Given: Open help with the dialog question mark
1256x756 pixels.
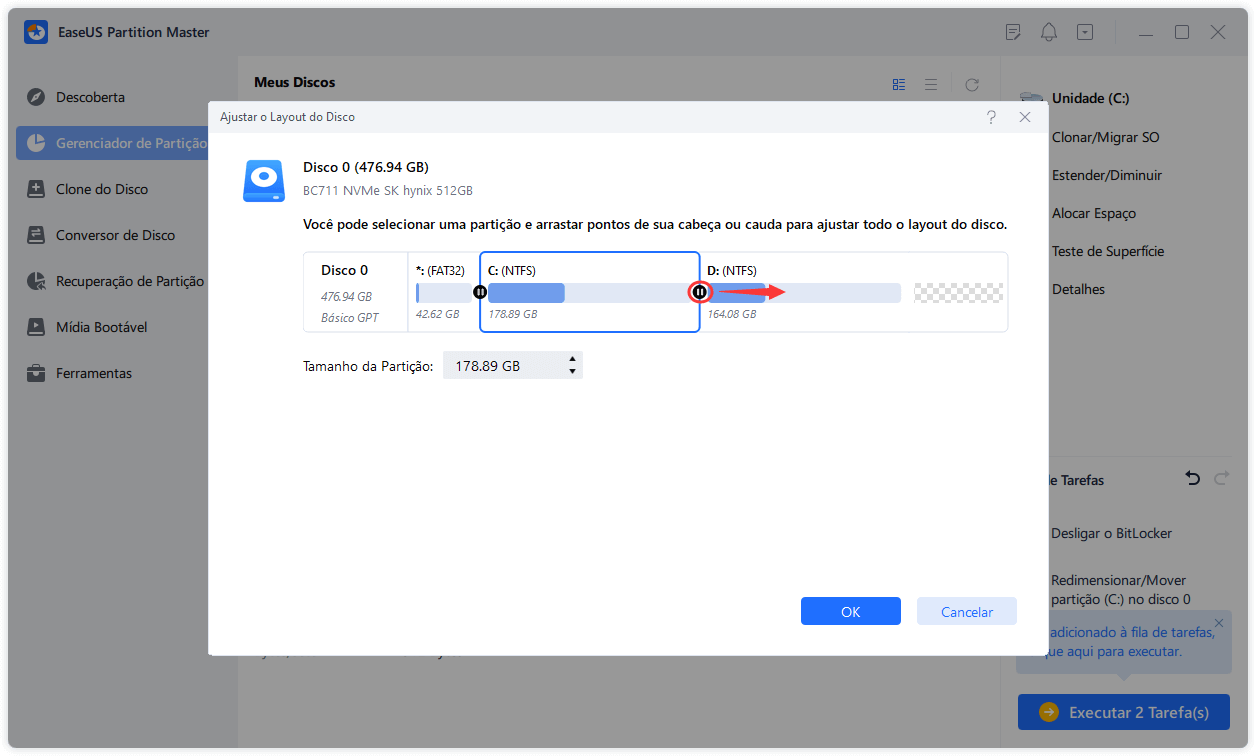Looking at the screenshot, I should [x=991, y=117].
